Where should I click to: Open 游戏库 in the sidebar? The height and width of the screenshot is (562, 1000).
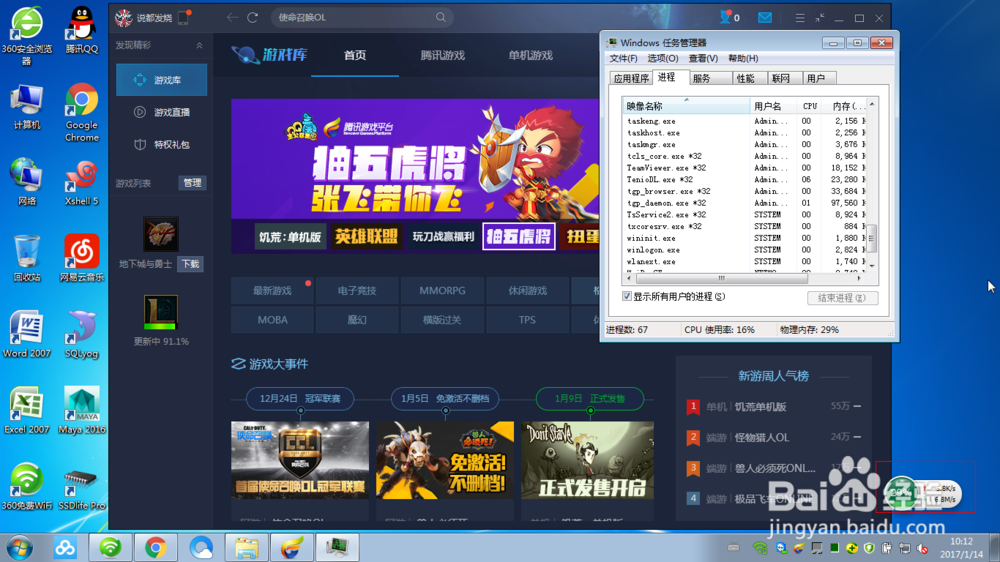[x=161, y=80]
